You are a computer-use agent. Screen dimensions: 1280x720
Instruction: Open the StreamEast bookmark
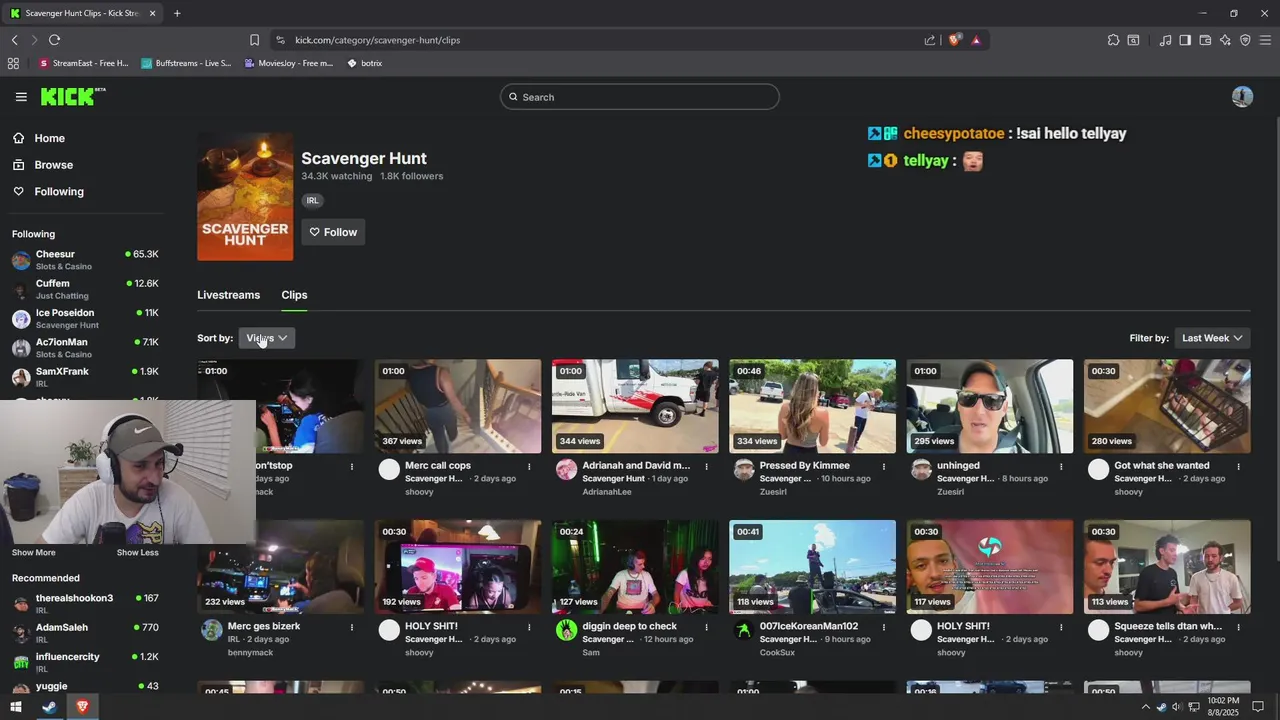(x=84, y=63)
